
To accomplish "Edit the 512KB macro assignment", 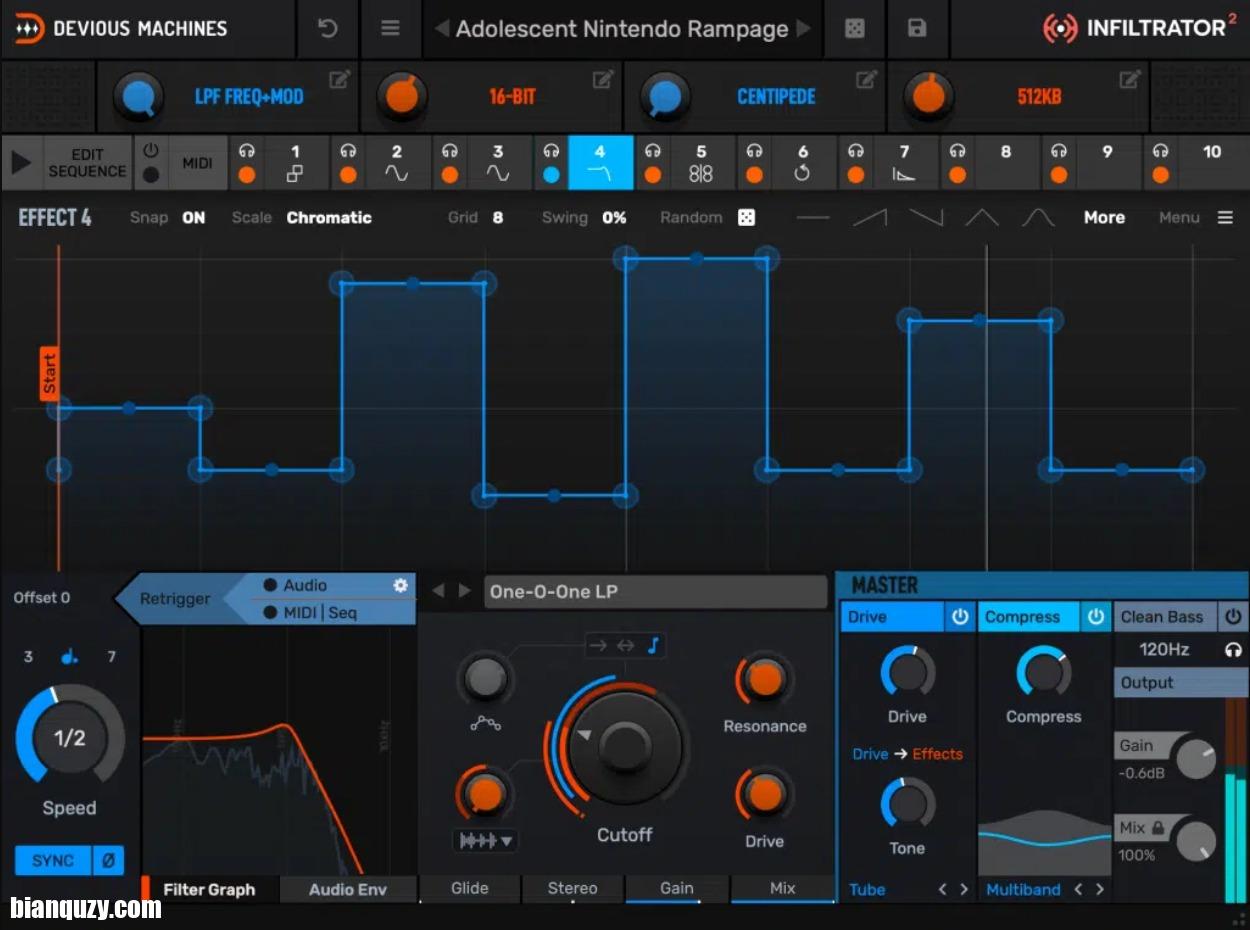I will coord(1131,79).
